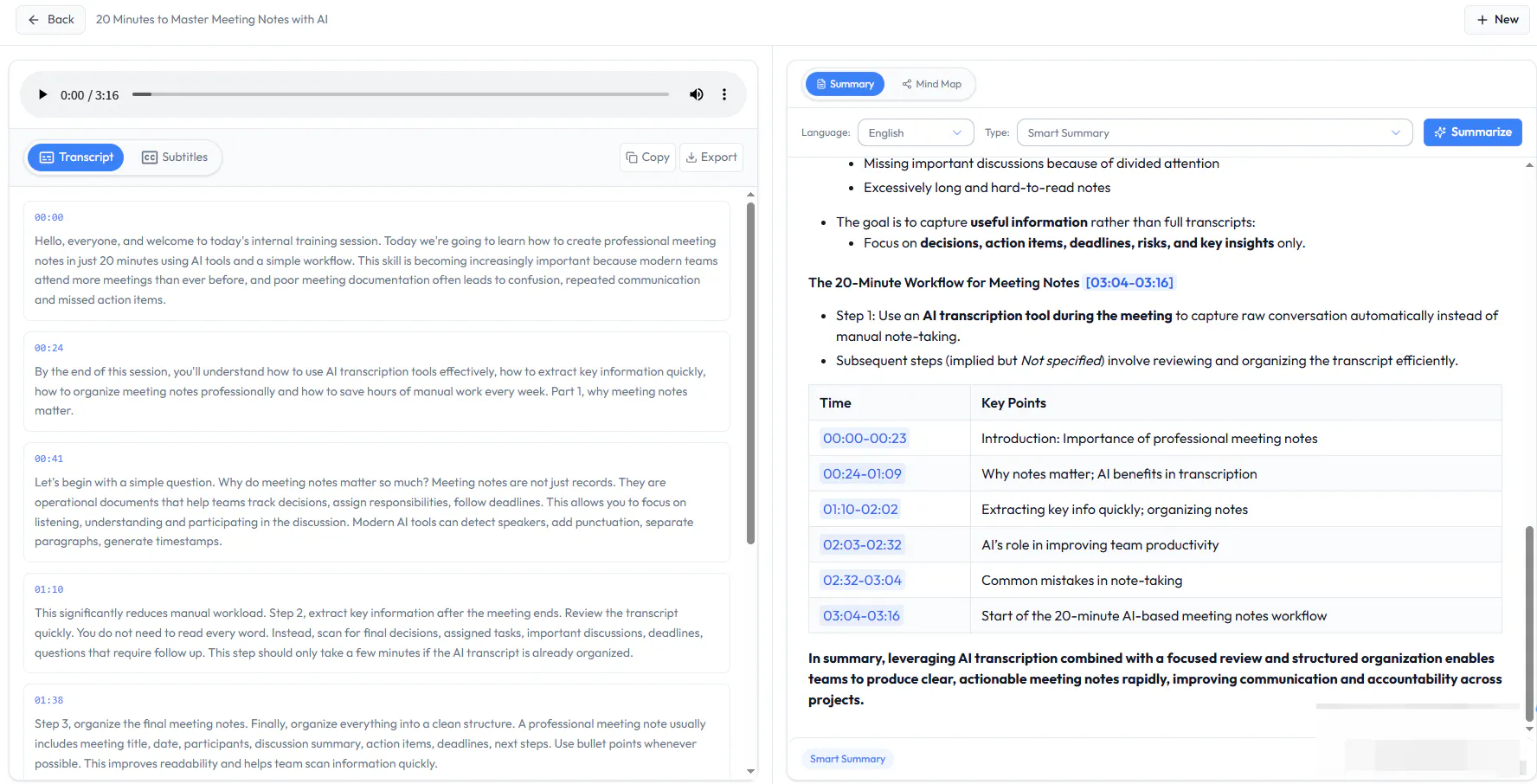Jump to 03:04-03:16 in the table

(861, 616)
